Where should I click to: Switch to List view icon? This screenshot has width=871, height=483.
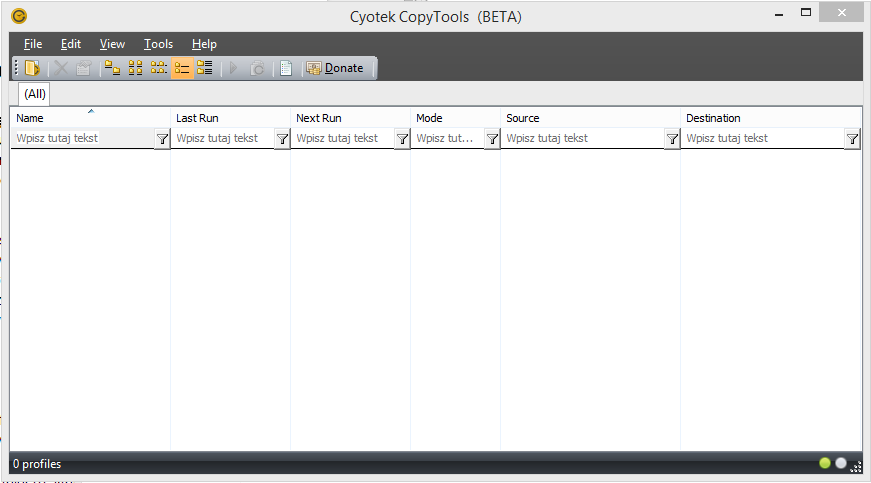[x=159, y=68]
